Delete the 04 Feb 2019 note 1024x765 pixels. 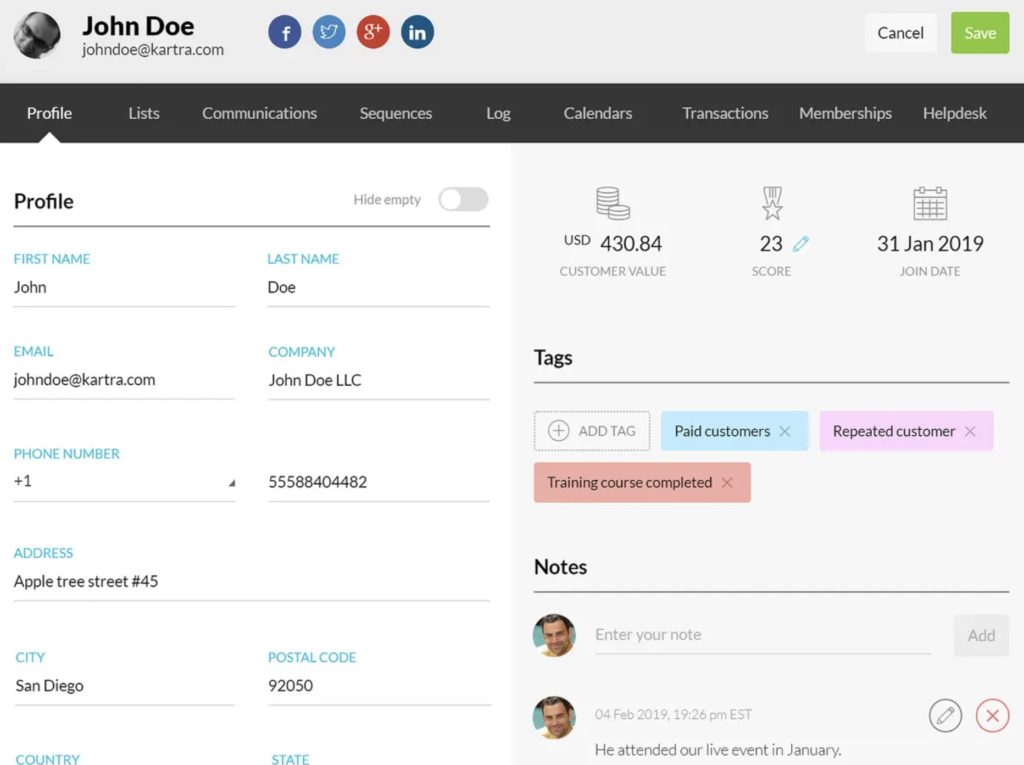pos(993,715)
